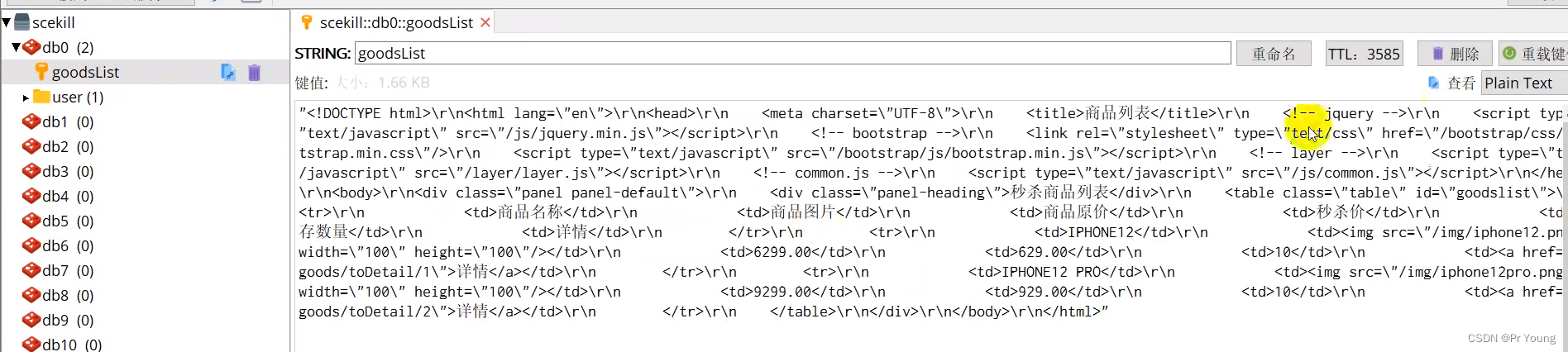Select db3 (0) database
1568x352 pixels.
[68, 171]
